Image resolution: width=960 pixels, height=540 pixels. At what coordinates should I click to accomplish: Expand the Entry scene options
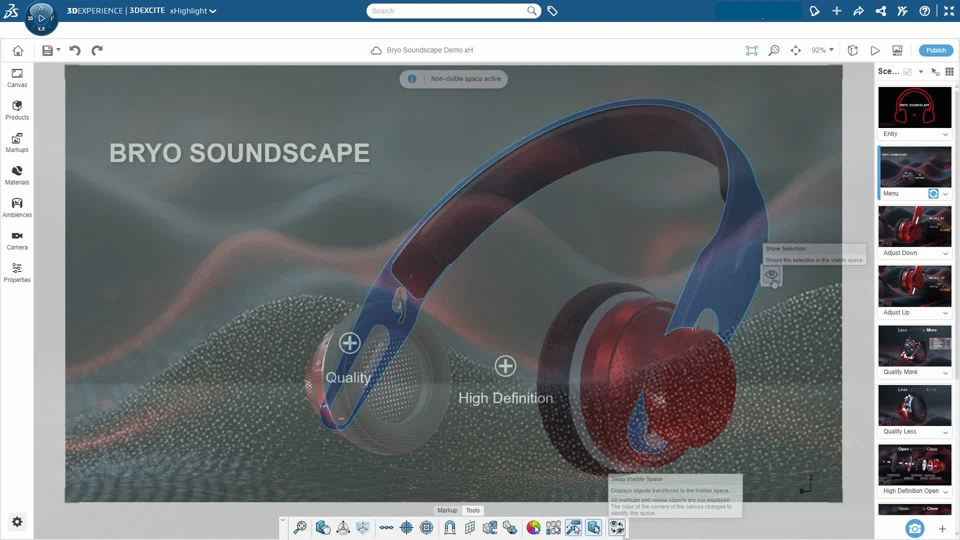tap(945, 134)
